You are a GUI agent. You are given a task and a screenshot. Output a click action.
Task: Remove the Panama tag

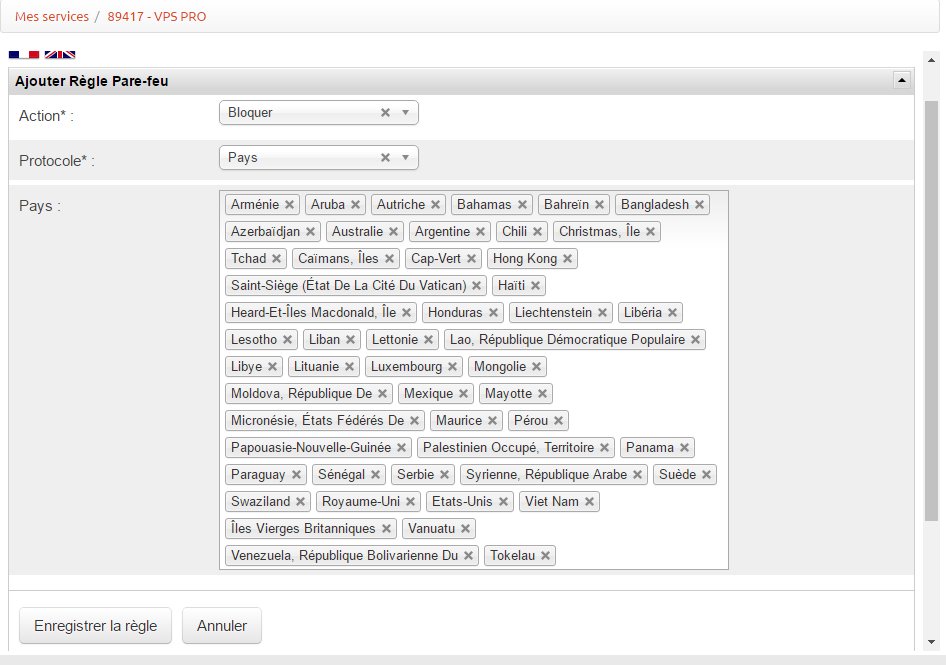click(684, 448)
